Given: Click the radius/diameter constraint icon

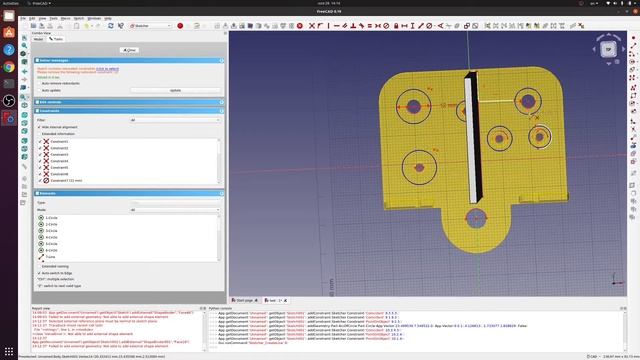Looking at the screenshot, I should coord(429,26).
